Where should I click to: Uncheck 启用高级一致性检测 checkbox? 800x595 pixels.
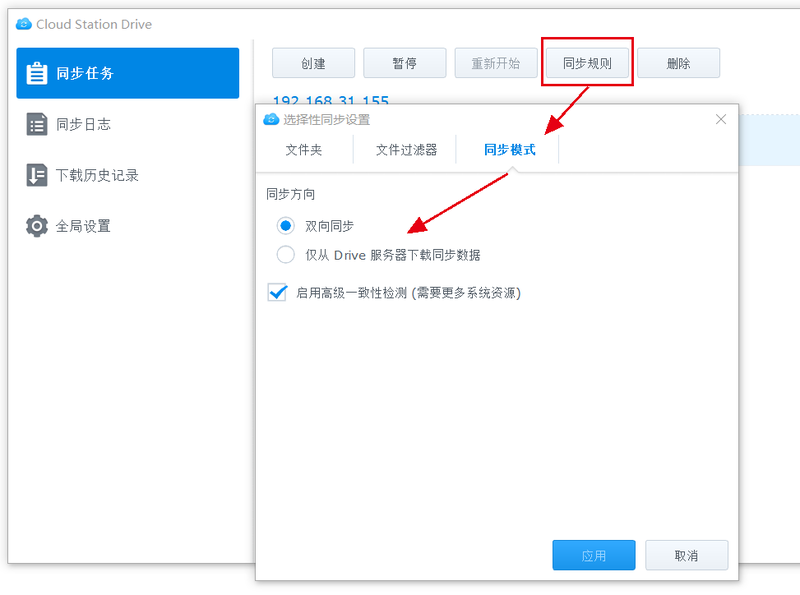point(278,293)
